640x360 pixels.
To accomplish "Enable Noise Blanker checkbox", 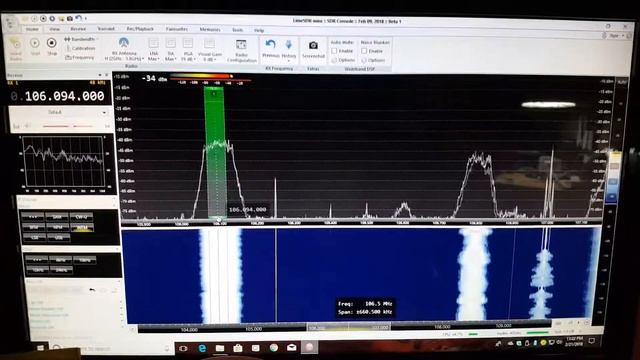I will [x=364, y=51].
